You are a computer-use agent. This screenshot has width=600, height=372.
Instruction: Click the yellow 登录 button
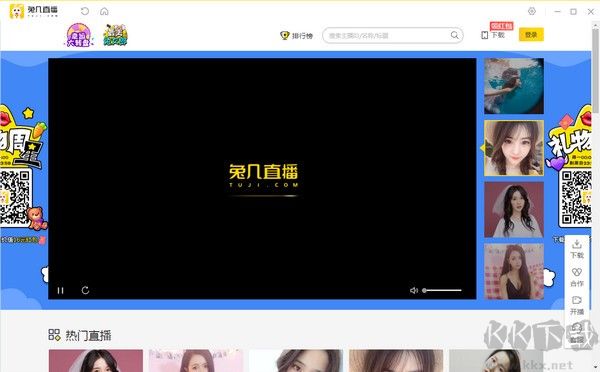531,35
